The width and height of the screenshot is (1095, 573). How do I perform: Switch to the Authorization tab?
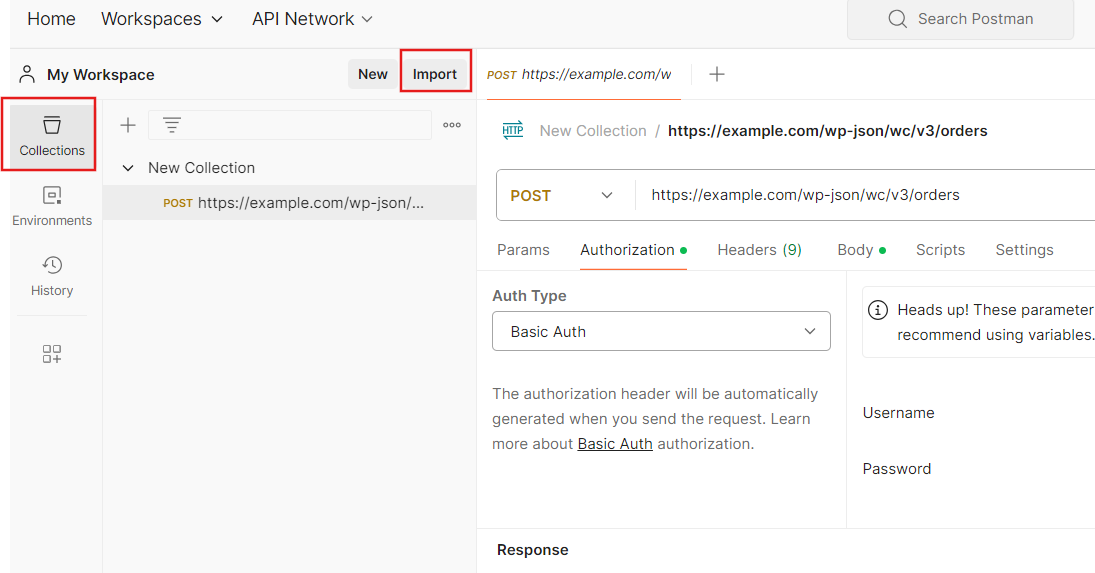point(633,250)
